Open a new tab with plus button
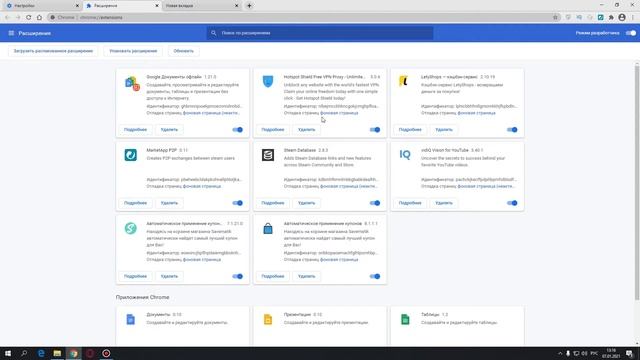640x360 pixels. pos(249,6)
